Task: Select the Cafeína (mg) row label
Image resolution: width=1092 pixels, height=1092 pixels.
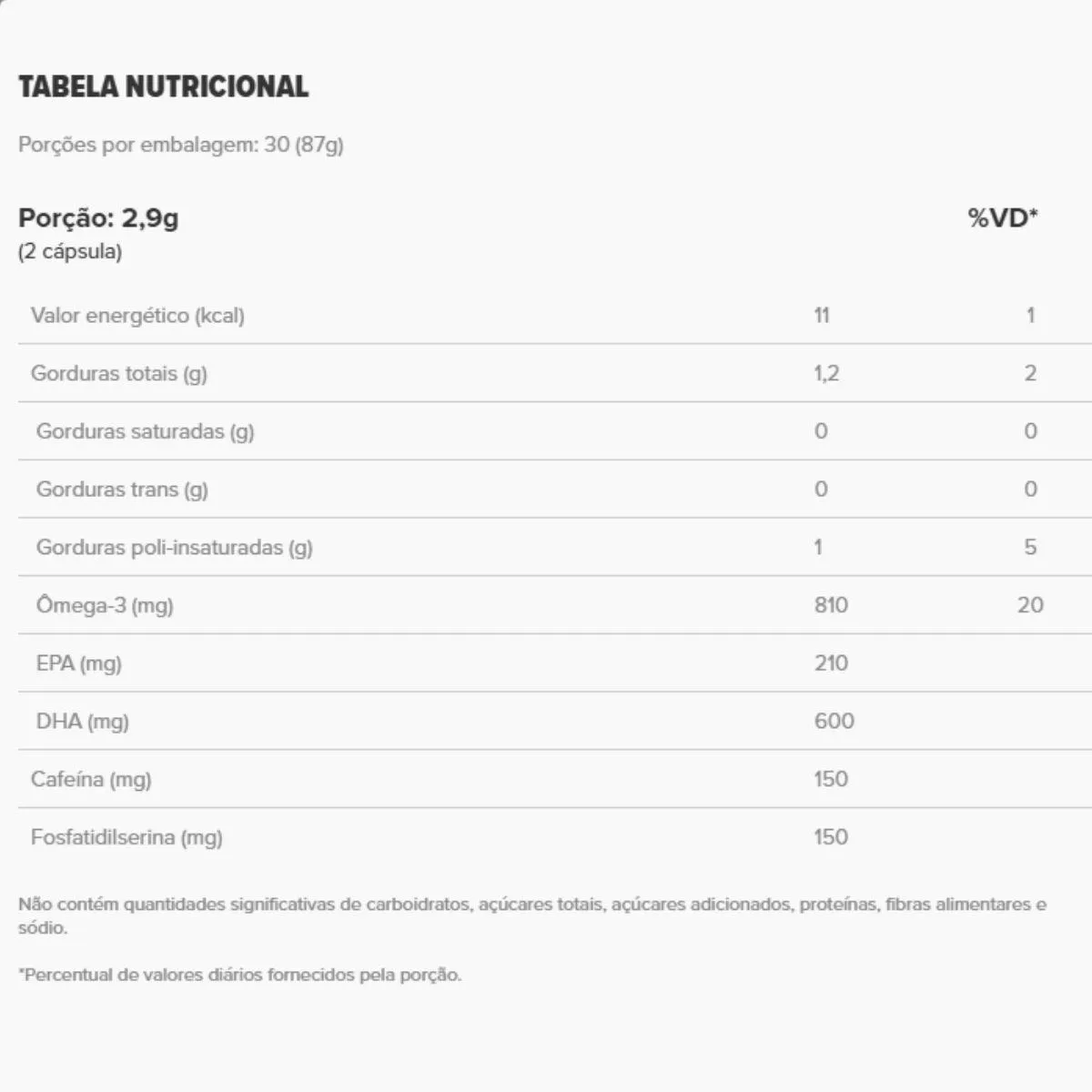Action: click(91, 780)
